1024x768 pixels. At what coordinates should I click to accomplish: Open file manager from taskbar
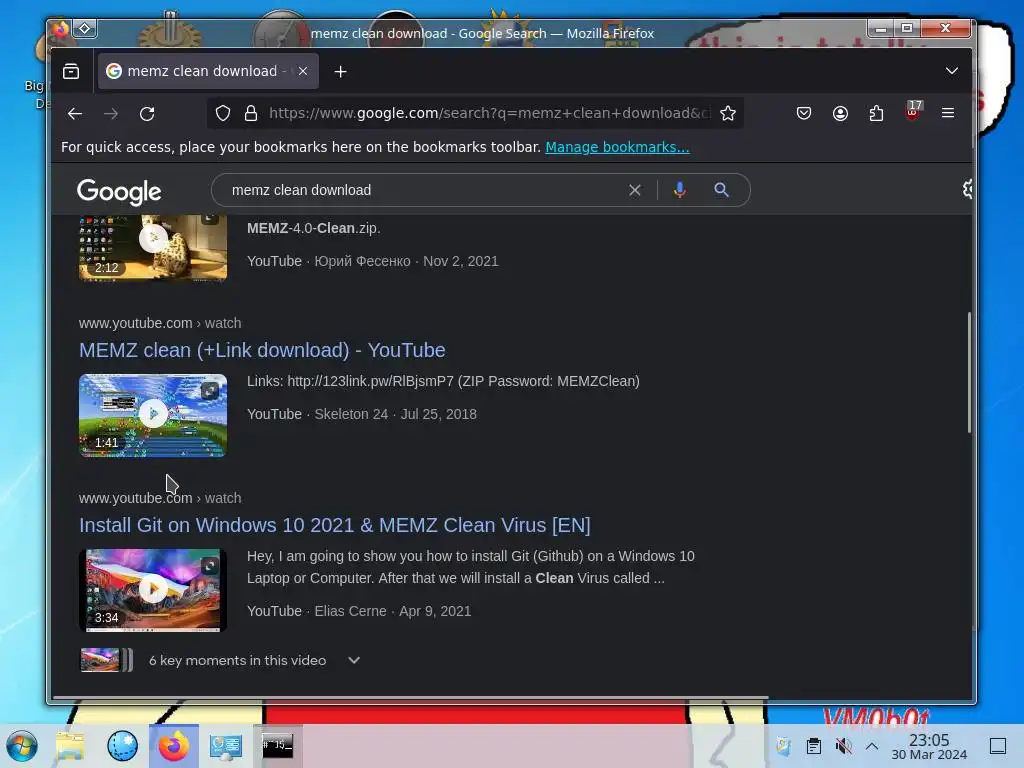click(70, 746)
